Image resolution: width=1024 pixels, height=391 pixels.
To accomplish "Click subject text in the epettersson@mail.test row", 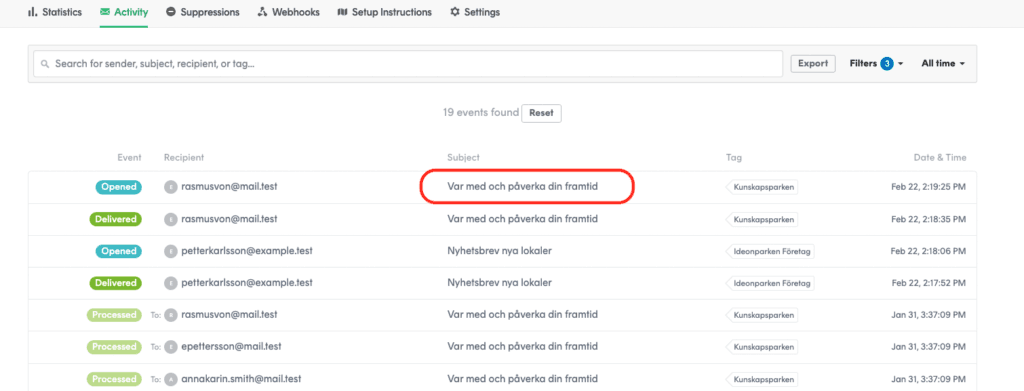I will (523, 347).
